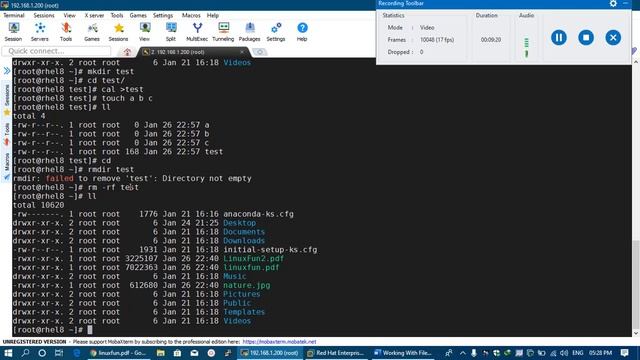Switch to linuxfun.pdf Chrome taskbar window
640x360 pixels.
[118, 353]
